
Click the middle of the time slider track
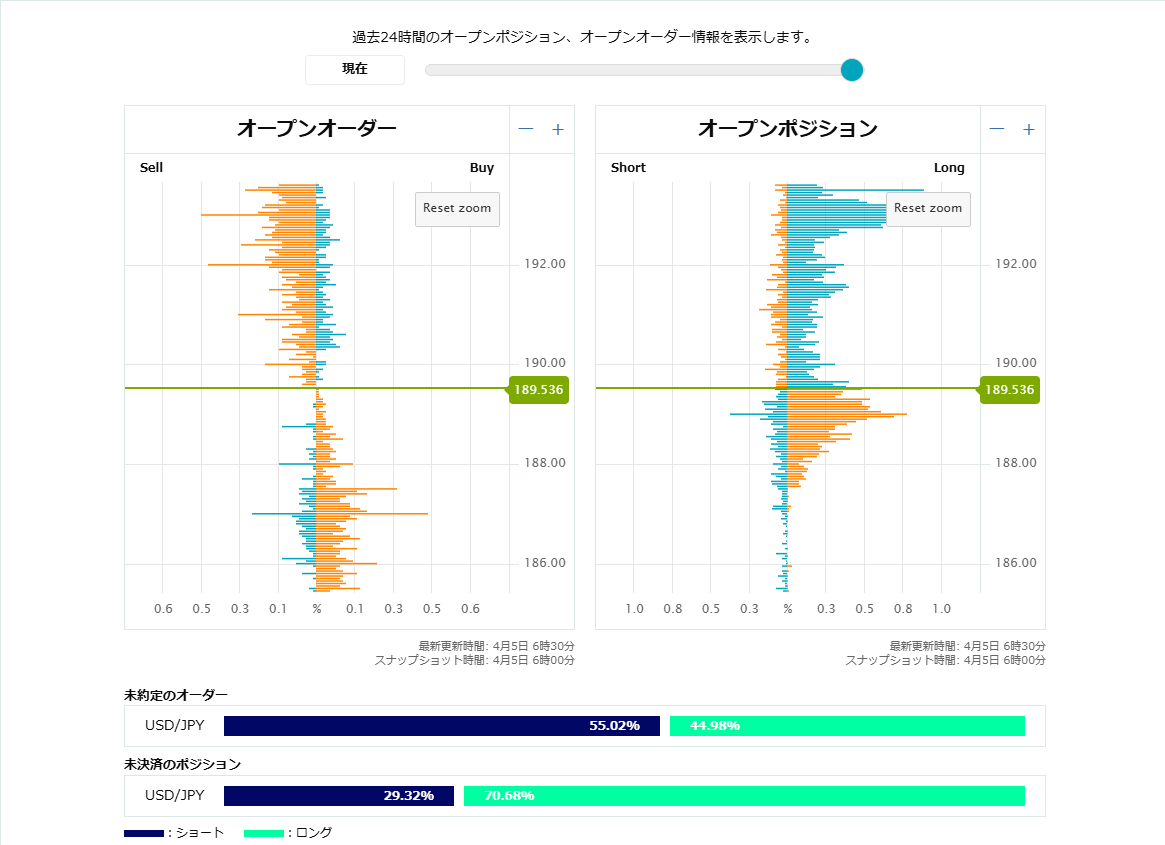[x=638, y=70]
